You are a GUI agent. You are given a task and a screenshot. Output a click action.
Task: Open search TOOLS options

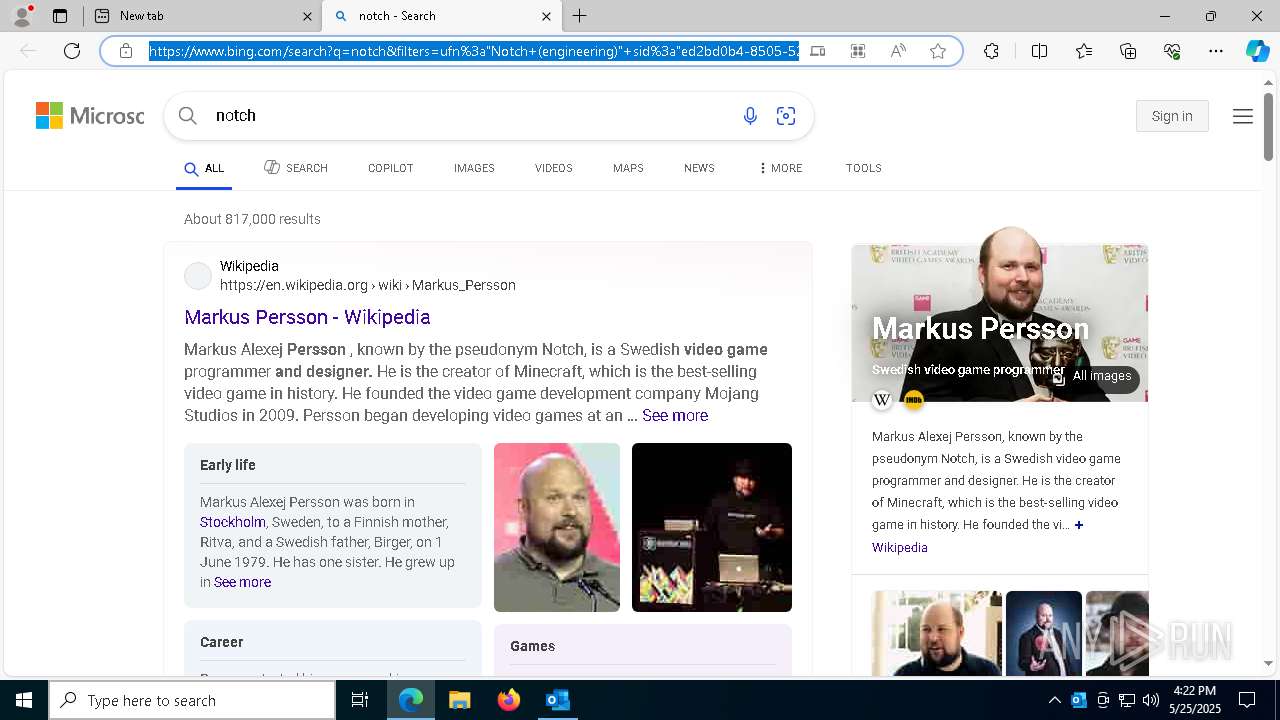[863, 168]
